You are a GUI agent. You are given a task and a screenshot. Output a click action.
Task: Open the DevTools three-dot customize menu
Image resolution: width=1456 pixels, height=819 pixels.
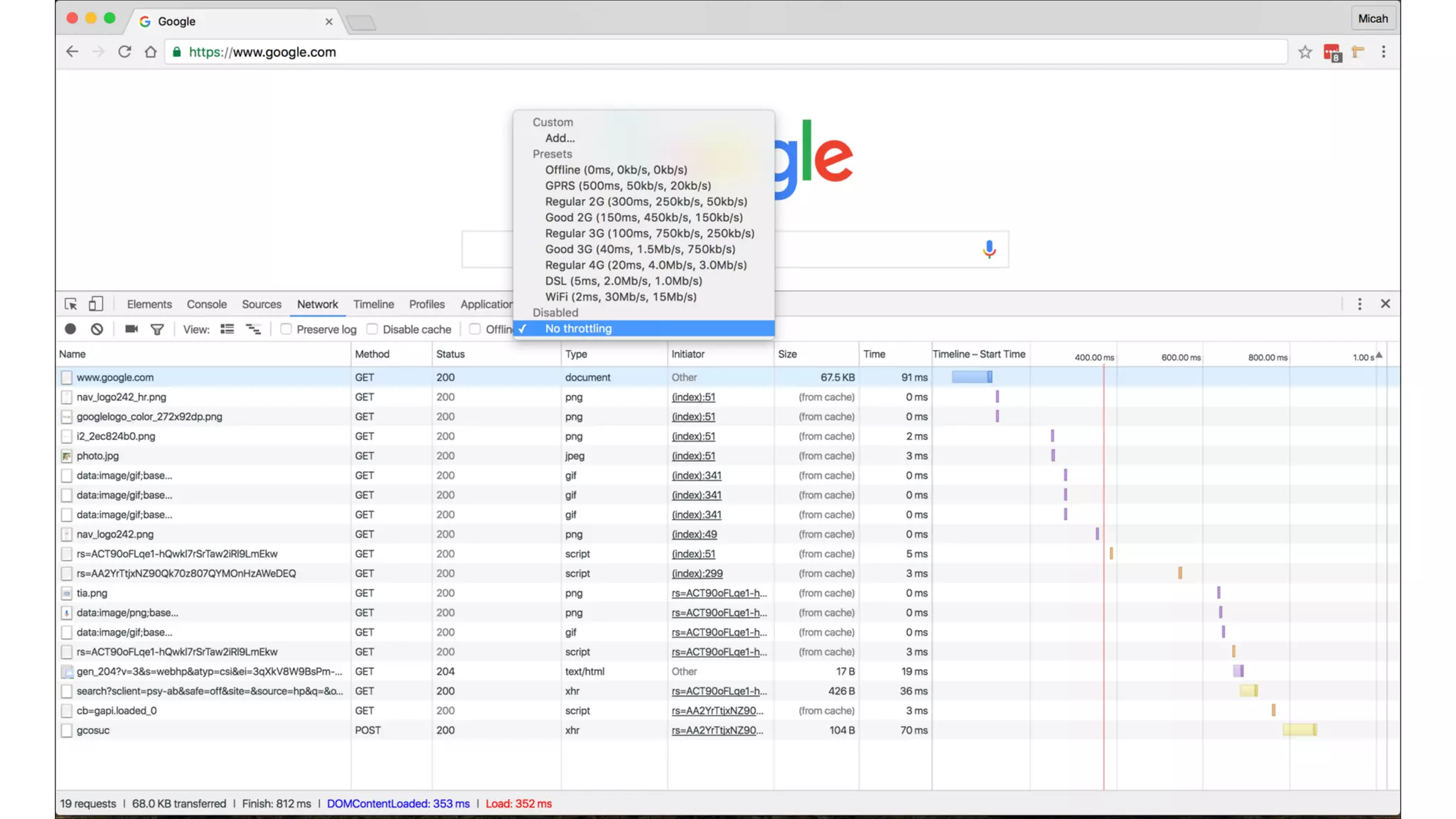coord(1359,304)
